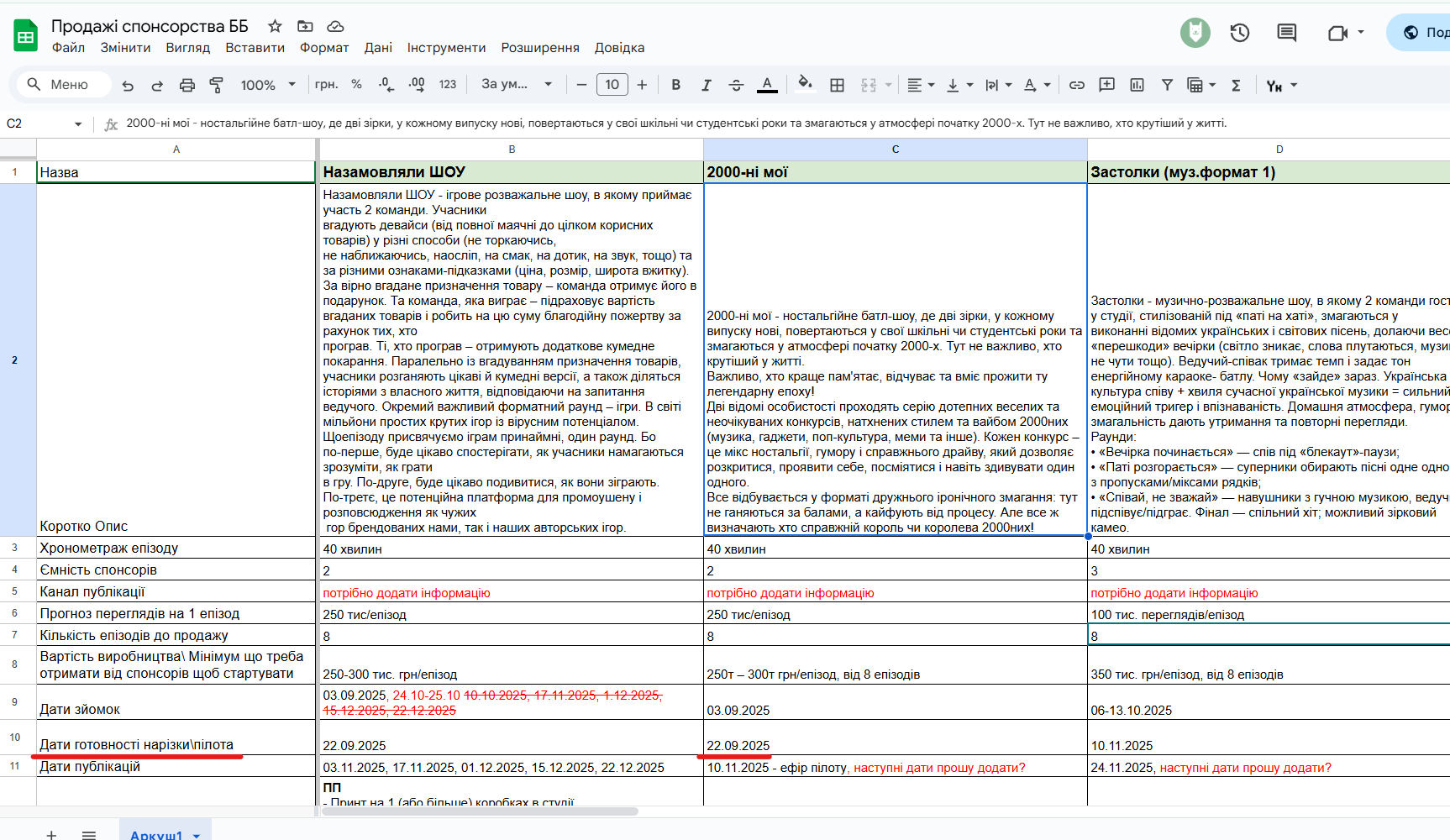Click the print icon in toolbar
1450x840 pixels.
click(x=187, y=85)
